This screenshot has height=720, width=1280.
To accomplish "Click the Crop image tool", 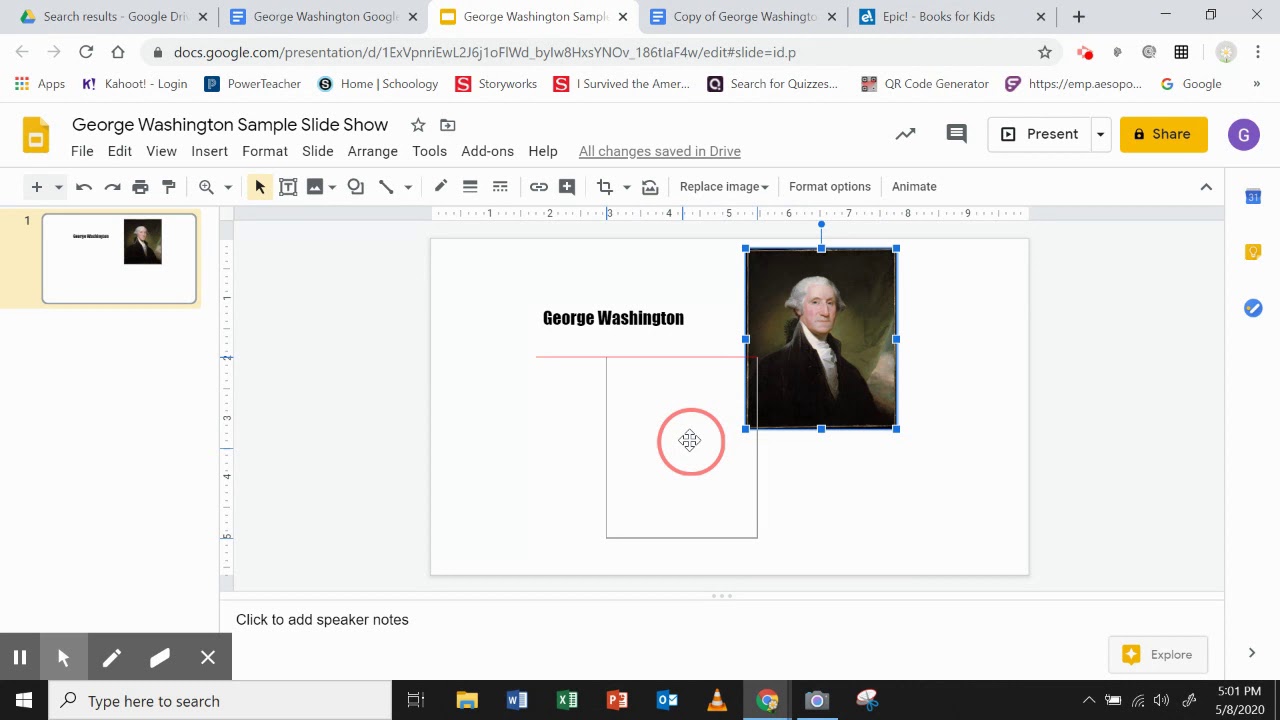I will [x=604, y=187].
